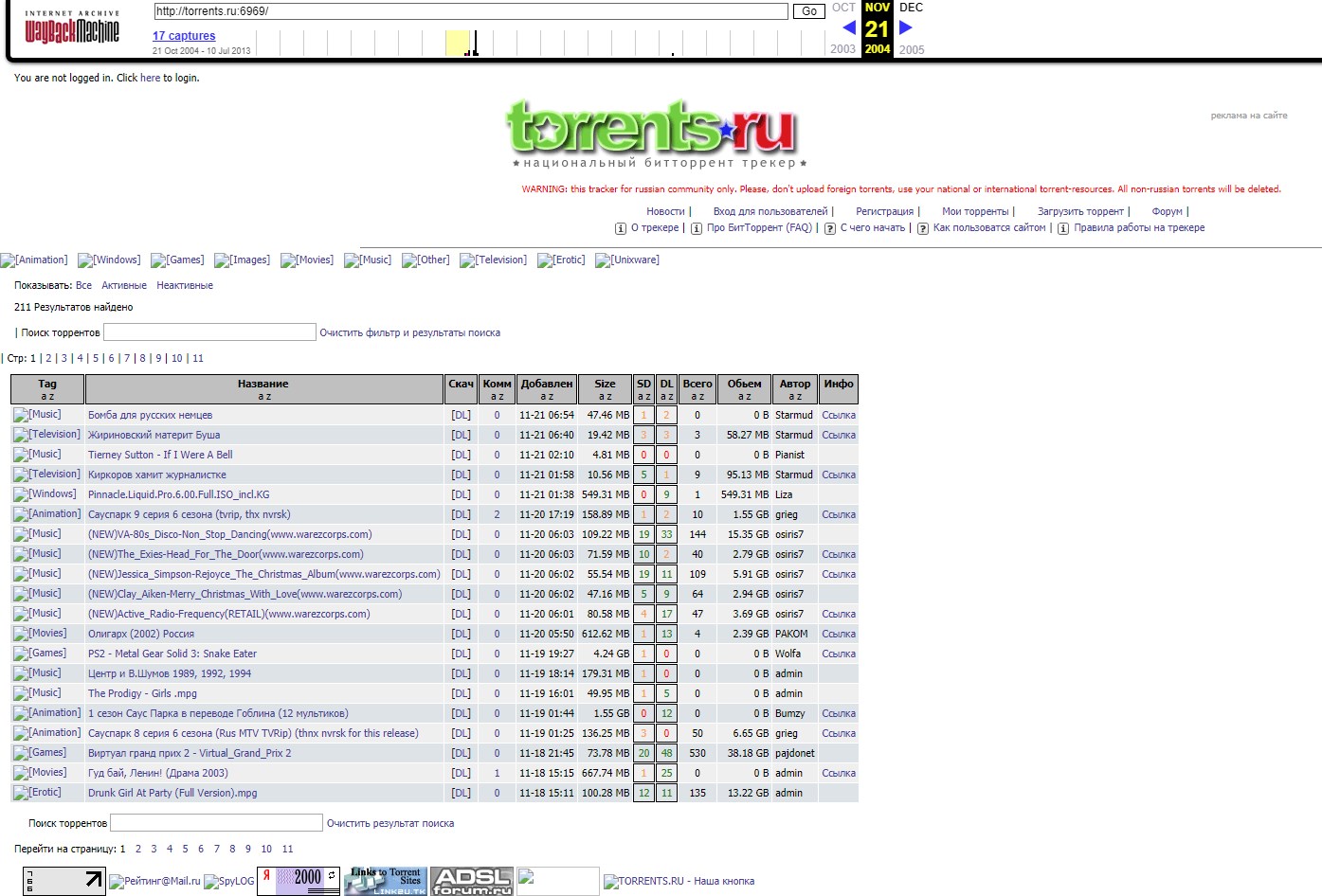Open torrent 'Гуд бай, Ленин! (Драма 2003)'
1322x896 pixels.
158,774
